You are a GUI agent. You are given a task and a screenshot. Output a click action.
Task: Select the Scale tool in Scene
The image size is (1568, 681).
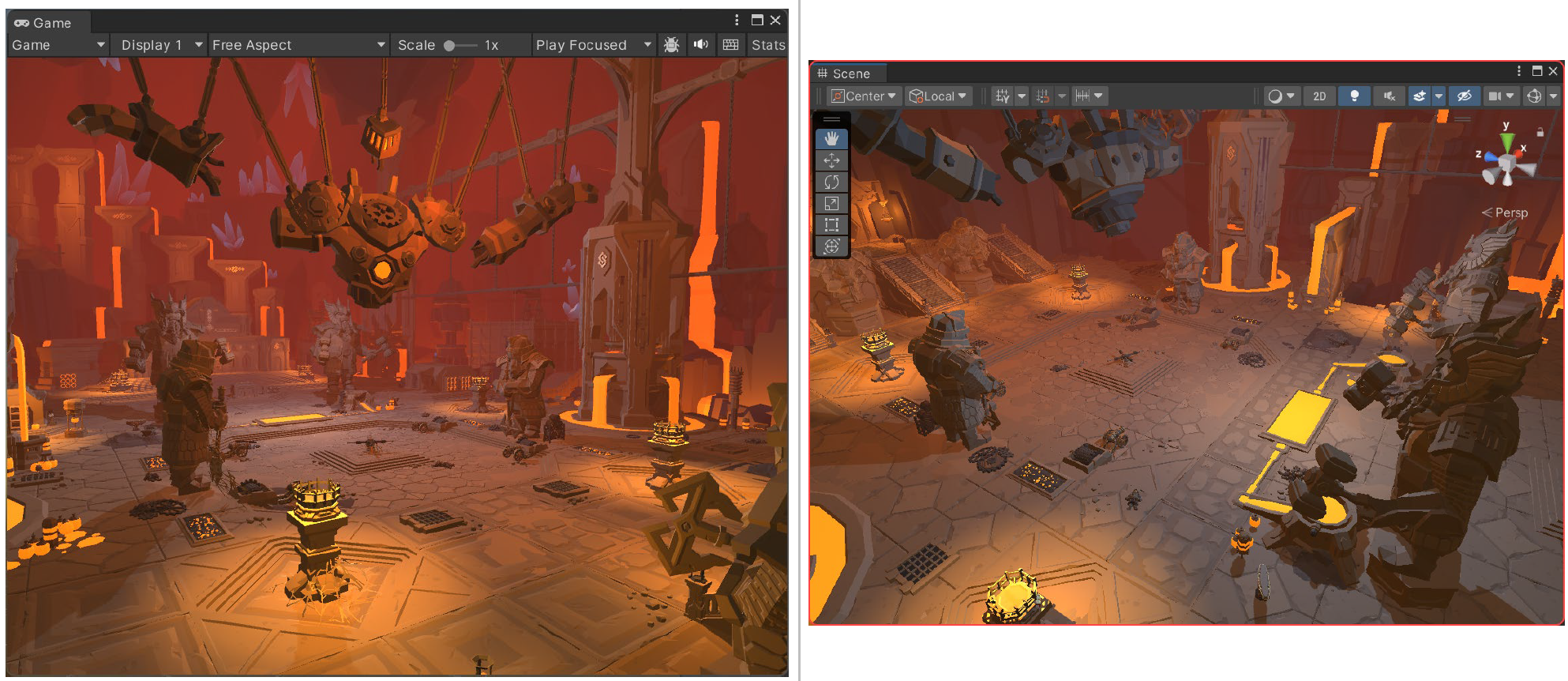pyautogui.click(x=831, y=203)
